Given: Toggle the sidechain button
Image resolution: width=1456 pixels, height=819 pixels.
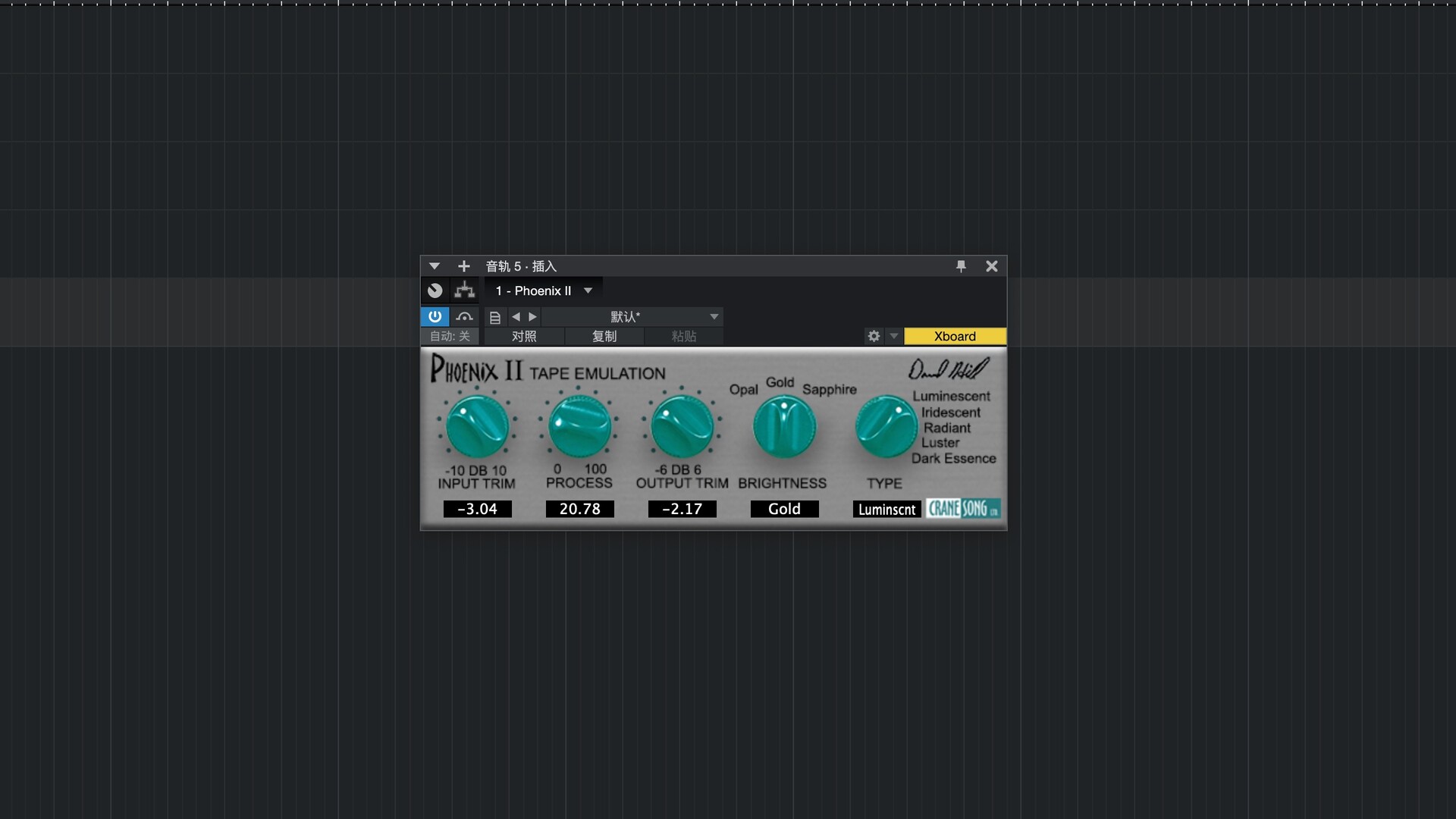Looking at the screenshot, I should [464, 316].
